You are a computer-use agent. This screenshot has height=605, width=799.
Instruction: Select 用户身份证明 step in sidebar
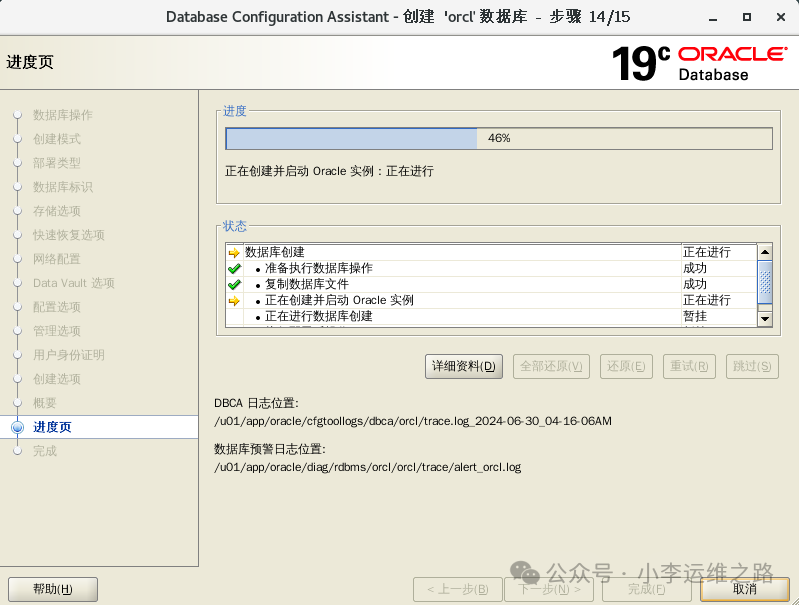(69, 355)
